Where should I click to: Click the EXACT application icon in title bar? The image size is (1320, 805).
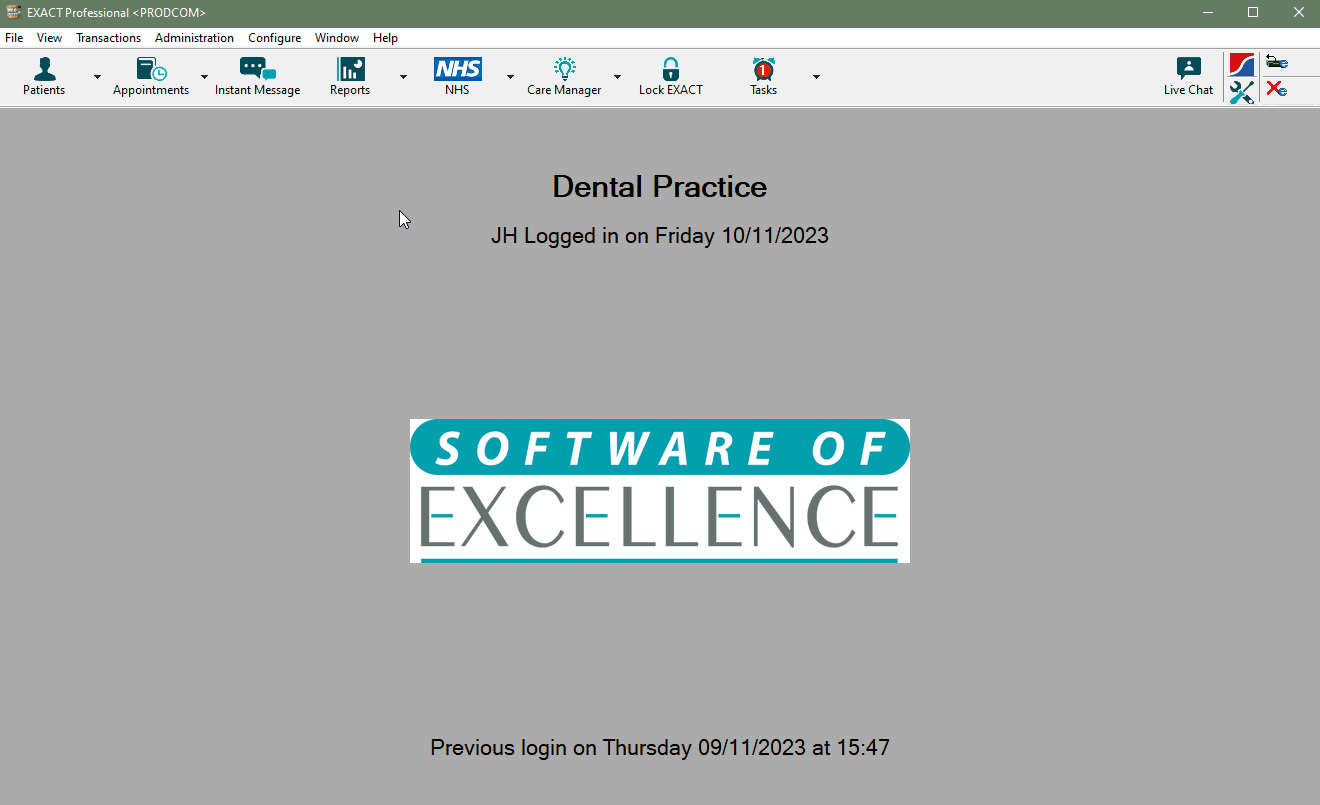[13, 12]
